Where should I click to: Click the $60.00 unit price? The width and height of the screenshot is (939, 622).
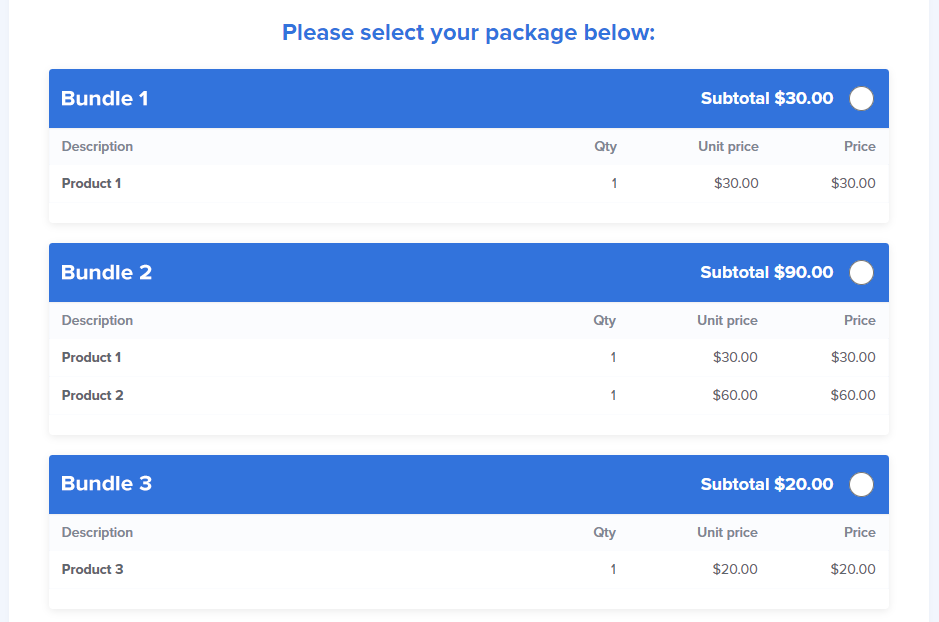(x=734, y=395)
